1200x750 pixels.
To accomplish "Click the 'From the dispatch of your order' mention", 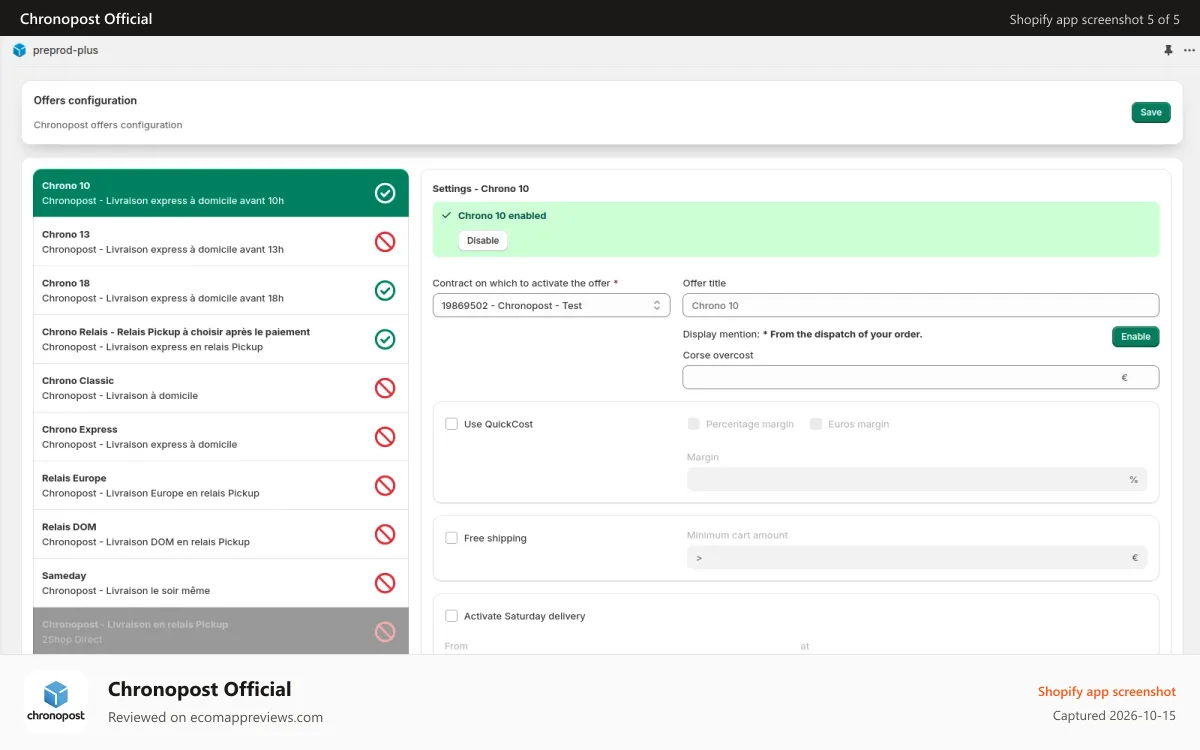I will pyautogui.click(x=842, y=334).
